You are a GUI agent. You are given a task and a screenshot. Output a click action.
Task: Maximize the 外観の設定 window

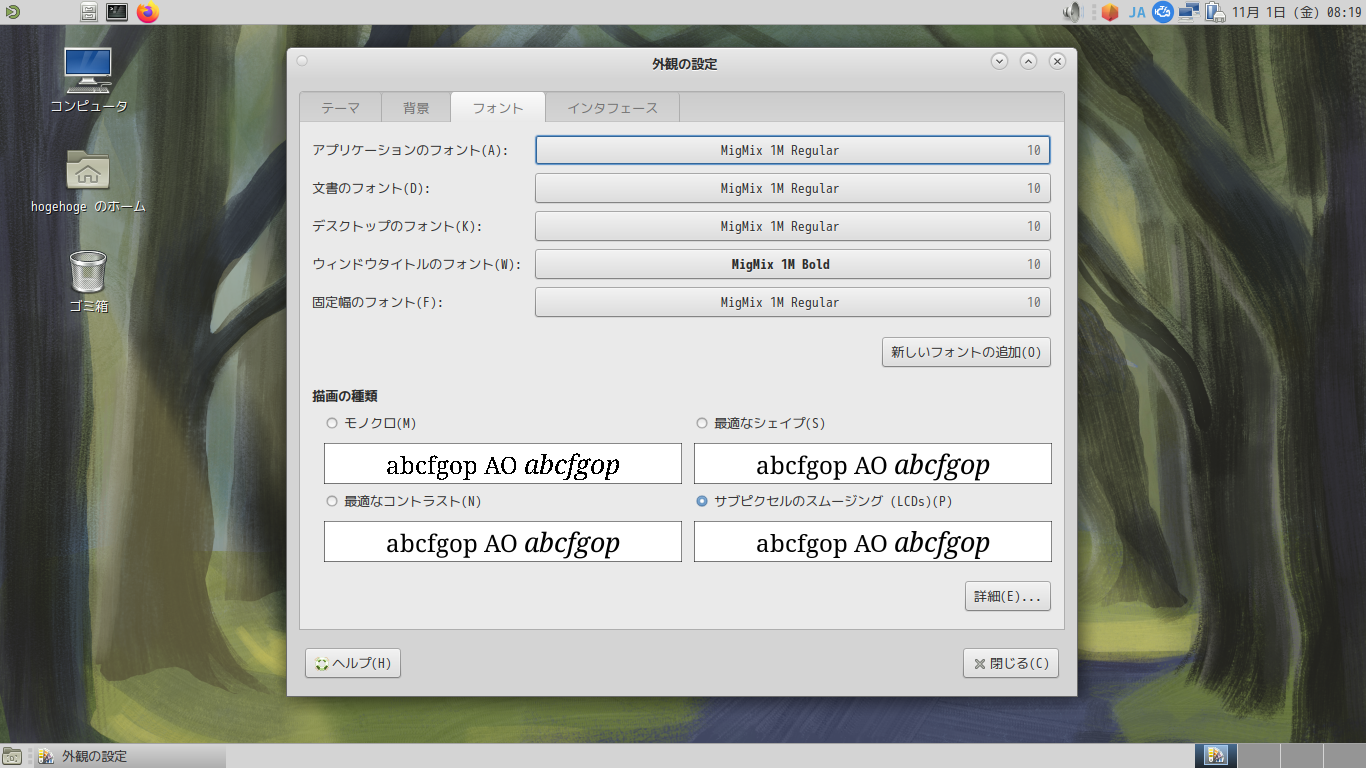1028,61
